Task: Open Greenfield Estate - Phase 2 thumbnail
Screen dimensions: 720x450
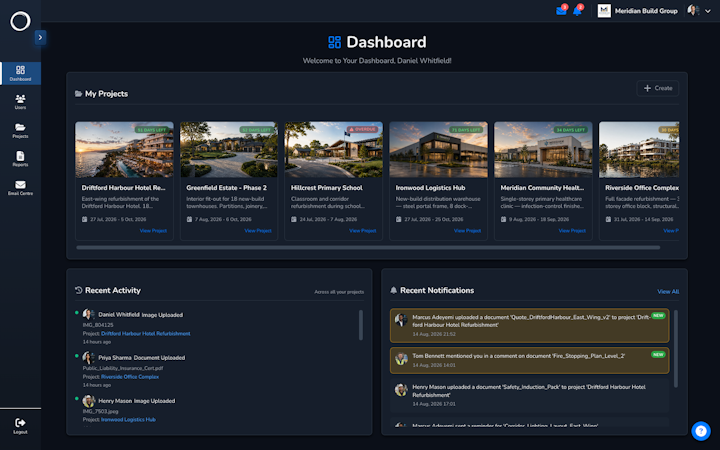Action: click(229, 149)
